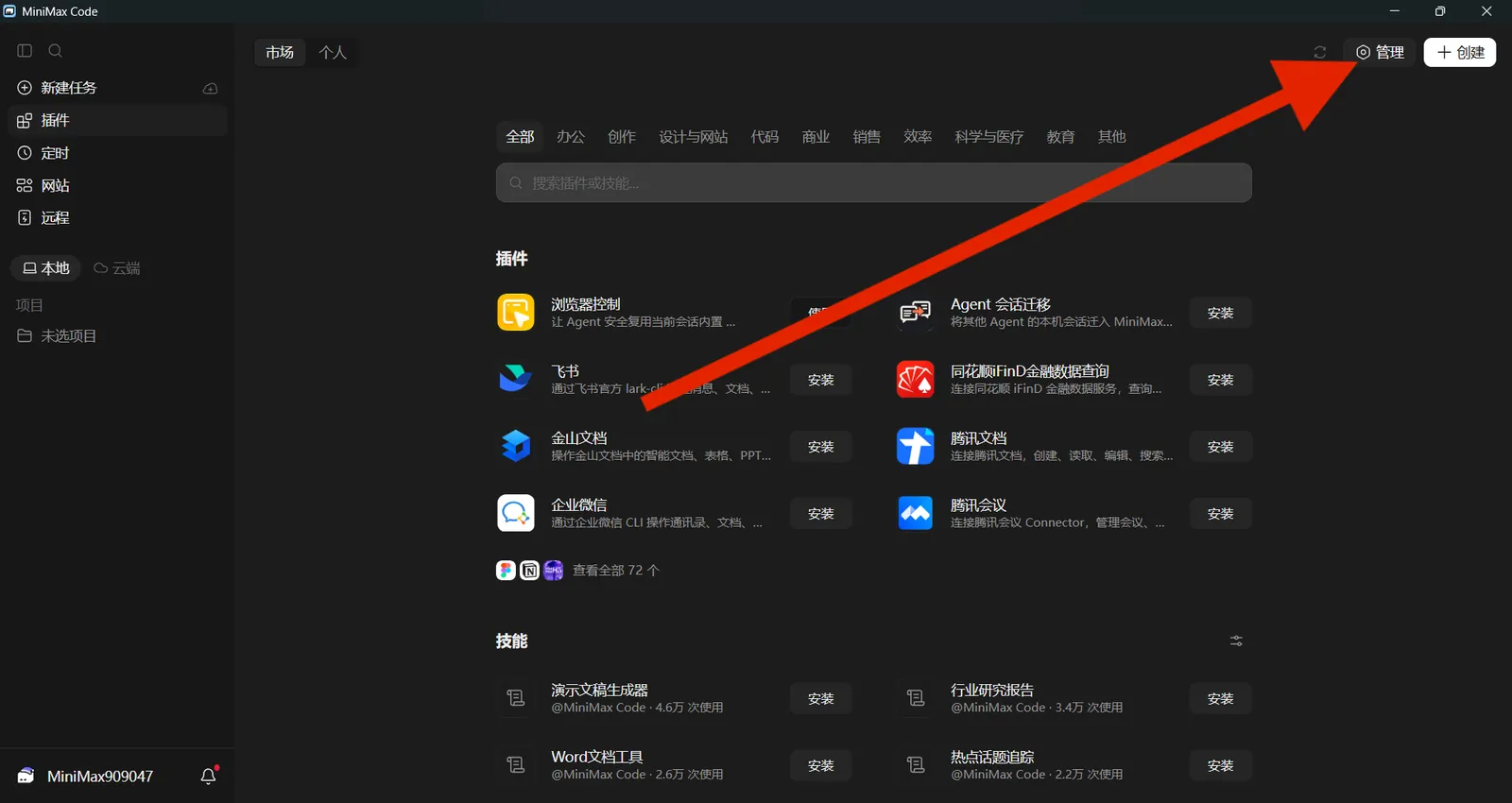Open the 远程 sidebar item
This screenshot has height=803, width=1512.
tap(117, 217)
